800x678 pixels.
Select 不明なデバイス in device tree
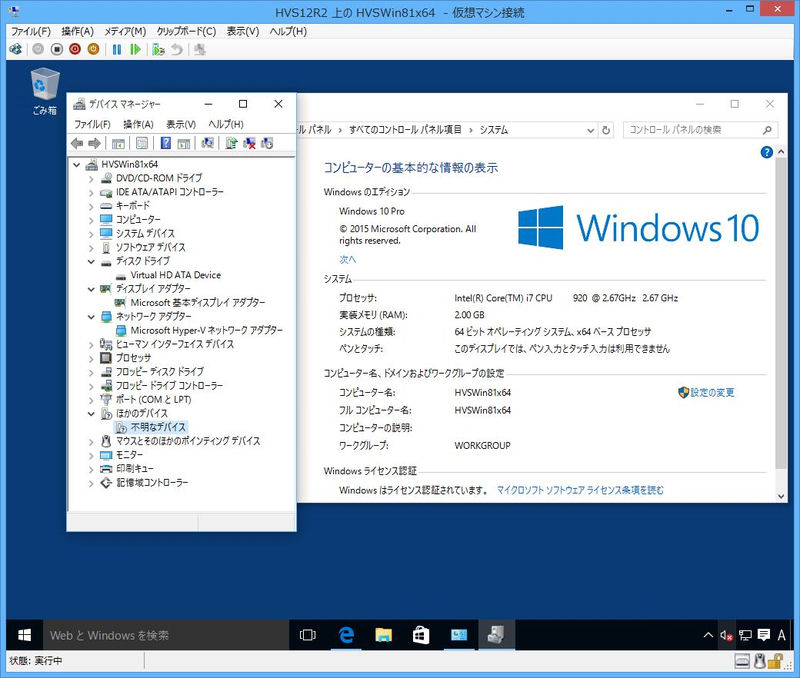pos(158,427)
